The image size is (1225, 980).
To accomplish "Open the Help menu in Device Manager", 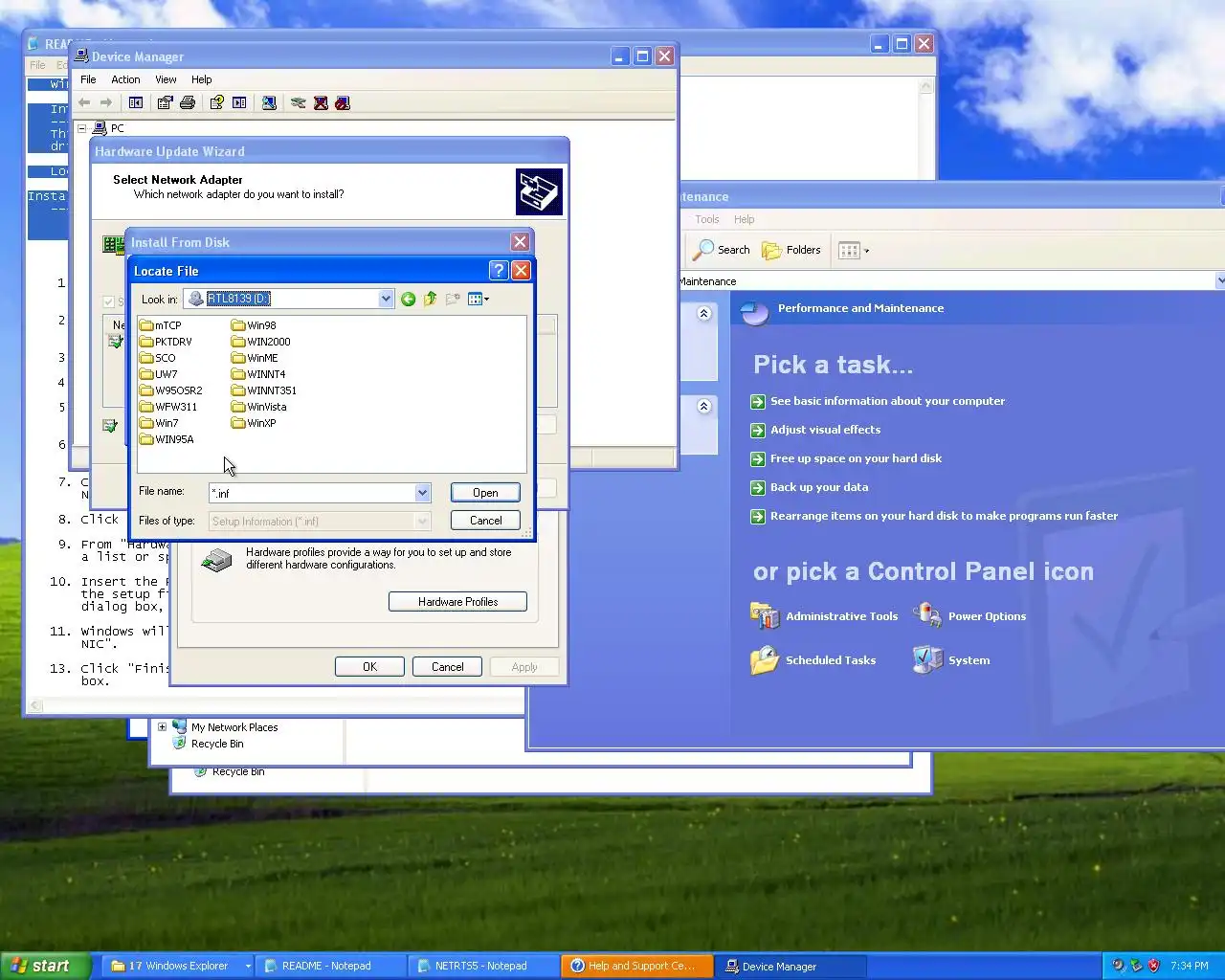I will point(201,79).
